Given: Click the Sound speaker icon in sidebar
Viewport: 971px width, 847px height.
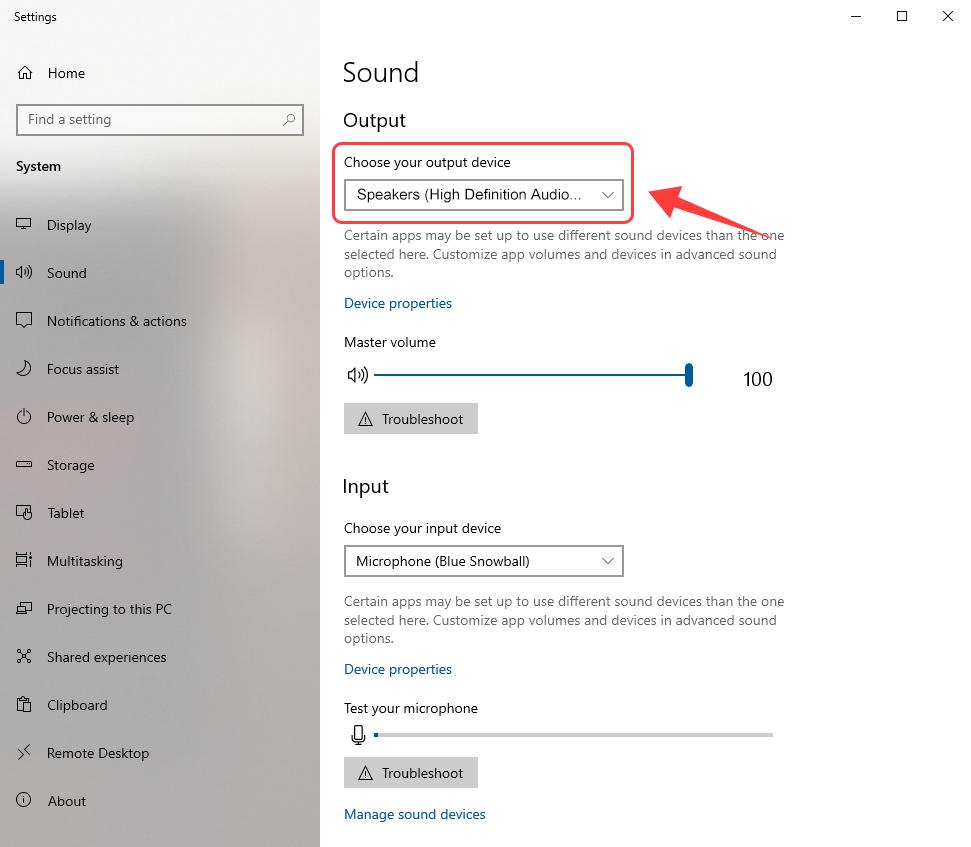Looking at the screenshot, I should pos(22,273).
